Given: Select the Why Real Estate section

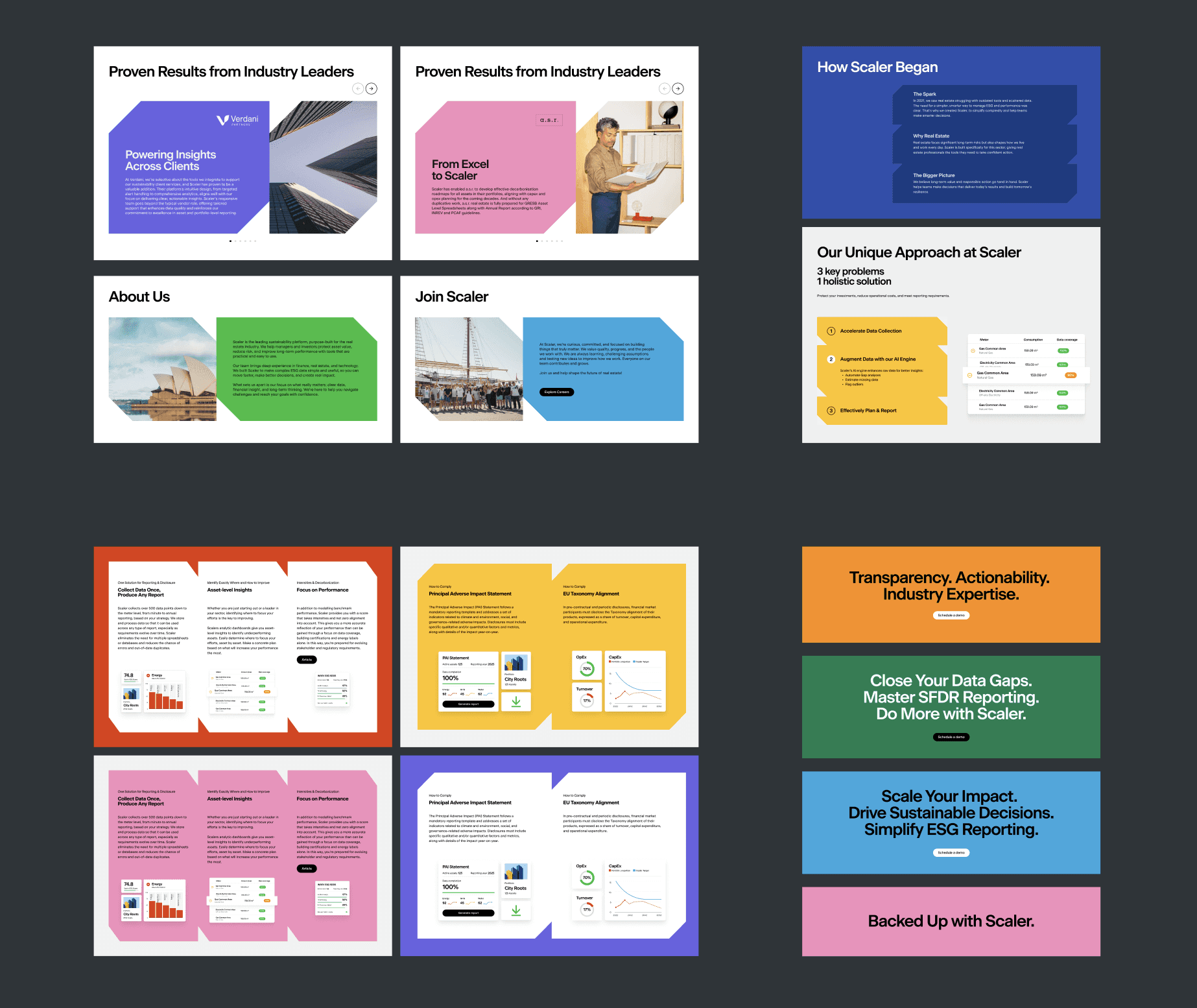Looking at the screenshot, I should coord(984,144).
